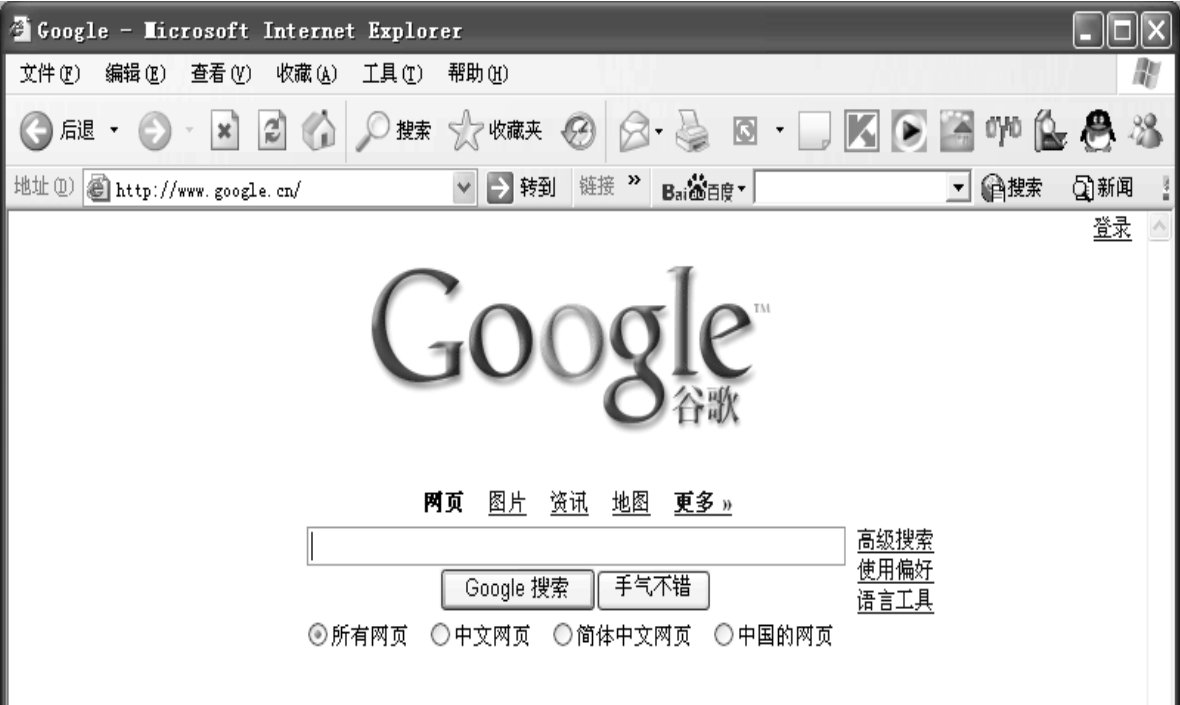Screen dimensions: 1180x705
Task: Open the 高级搜索 link
Action: pos(895,540)
